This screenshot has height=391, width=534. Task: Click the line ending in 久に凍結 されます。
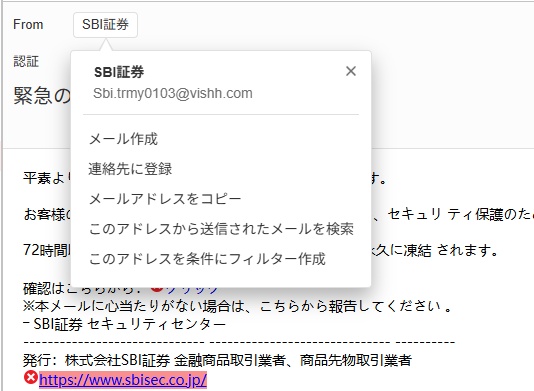click(x=435, y=251)
